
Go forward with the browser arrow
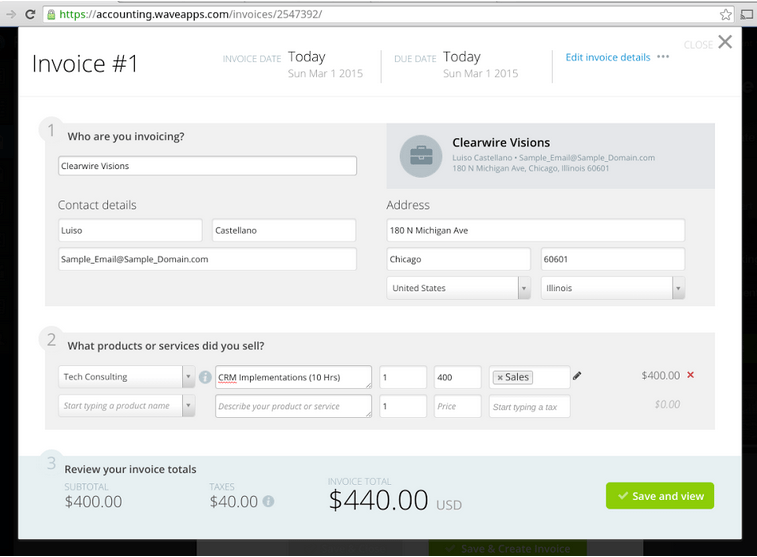(x=11, y=14)
